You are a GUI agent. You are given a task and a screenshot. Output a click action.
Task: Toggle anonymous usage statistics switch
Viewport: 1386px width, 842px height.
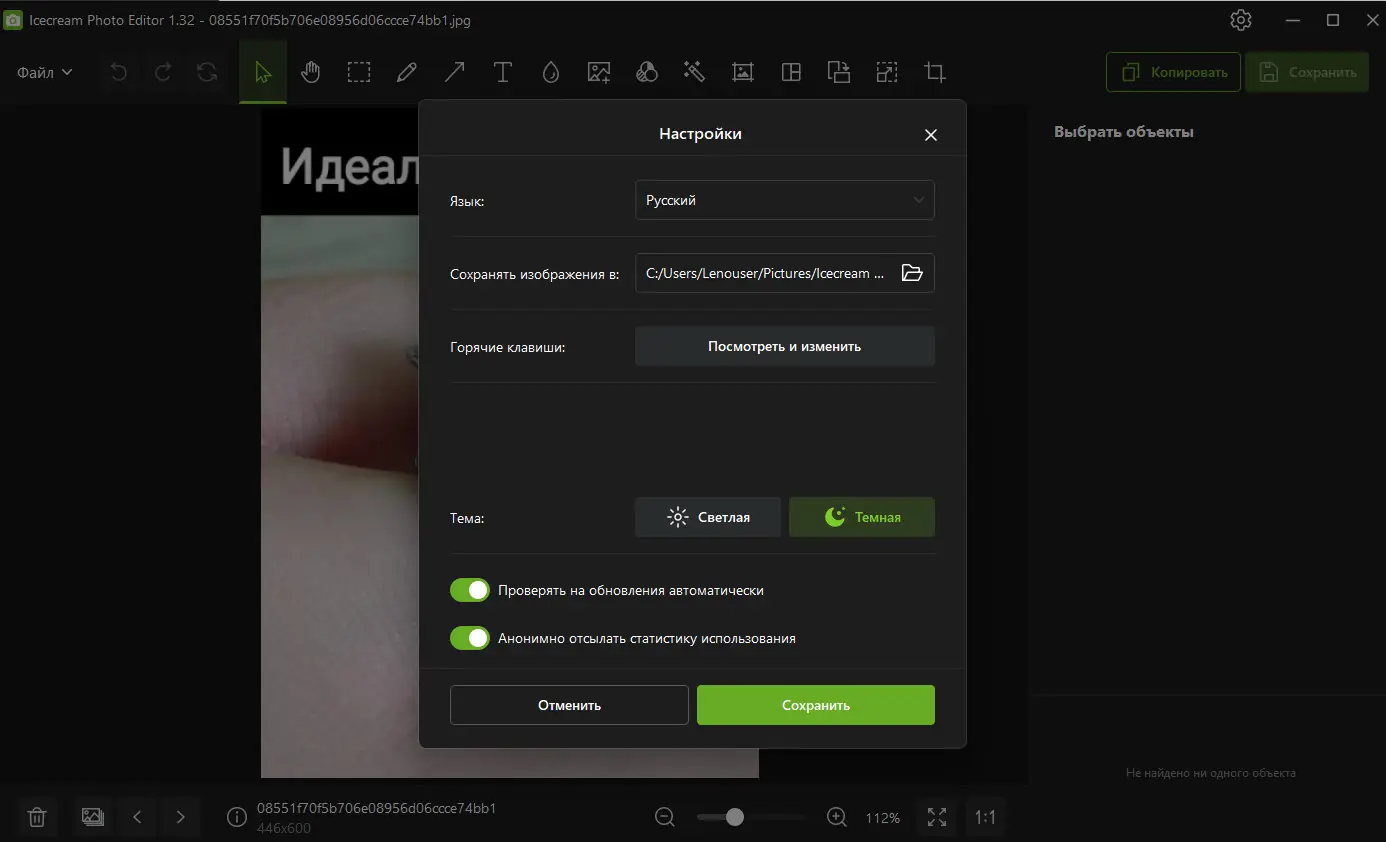point(470,638)
